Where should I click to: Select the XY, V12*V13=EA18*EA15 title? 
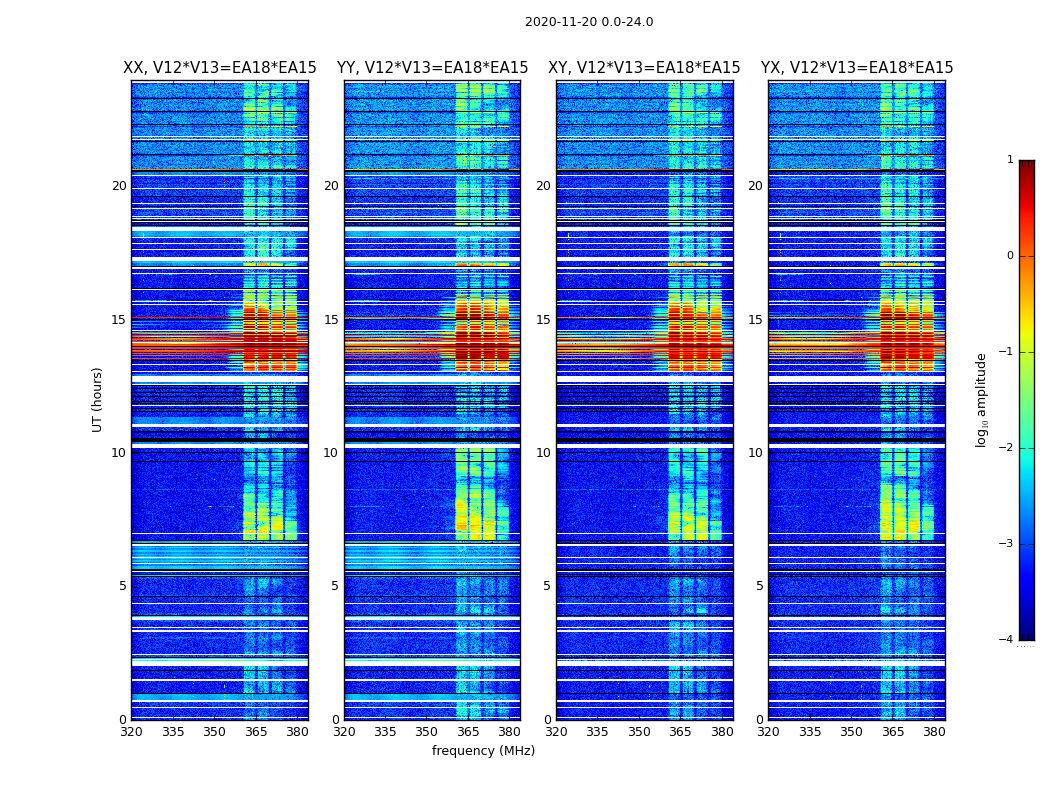pyautogui.click(x=644, y=68)
